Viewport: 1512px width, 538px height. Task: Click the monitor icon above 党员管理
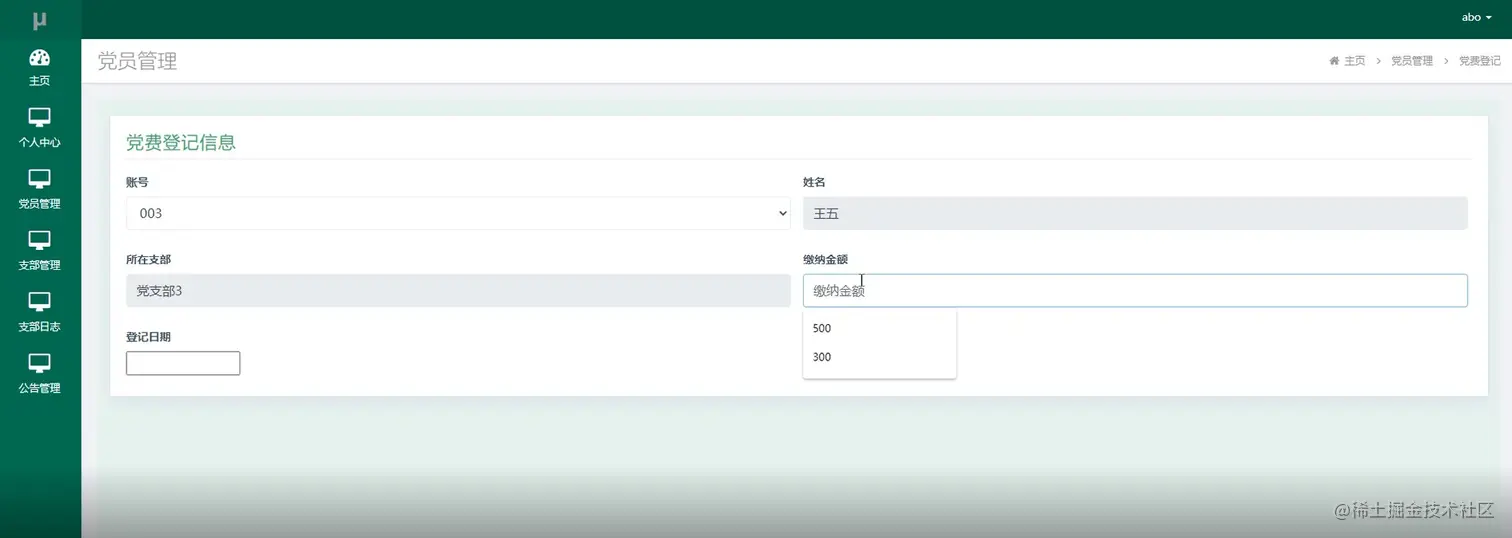(x=39, y=179)
